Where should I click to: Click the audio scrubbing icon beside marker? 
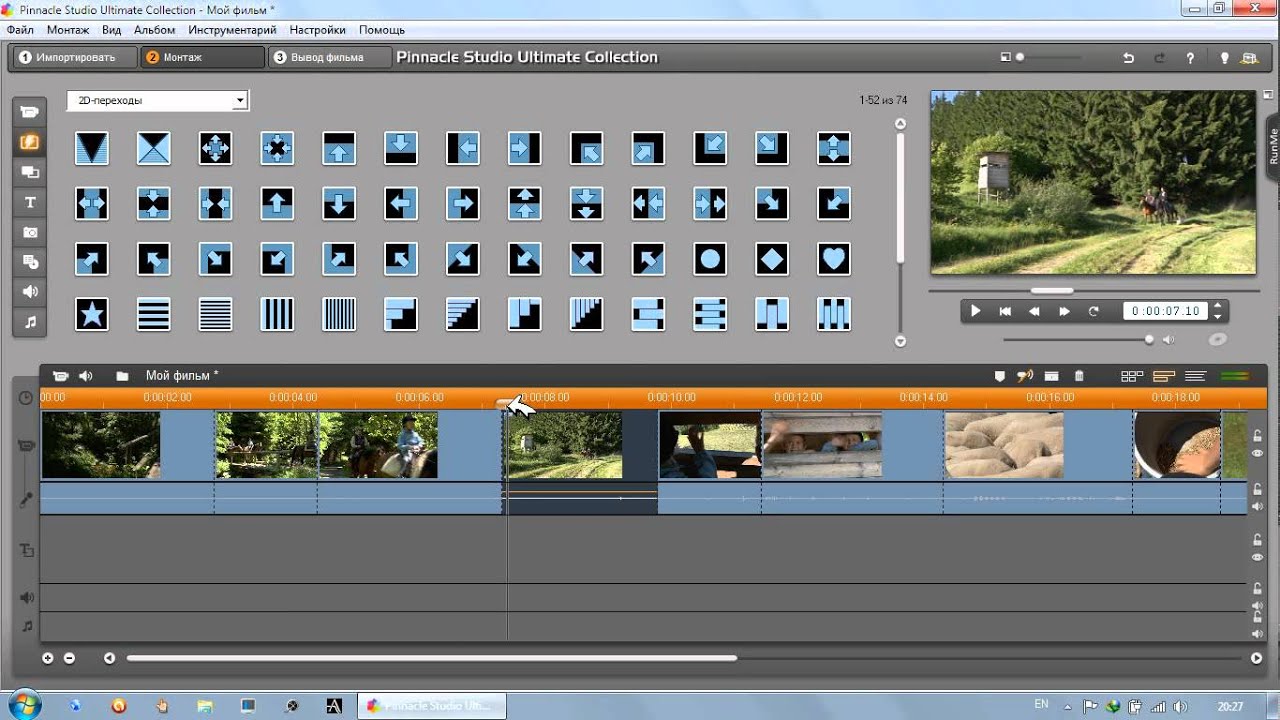1024,376
